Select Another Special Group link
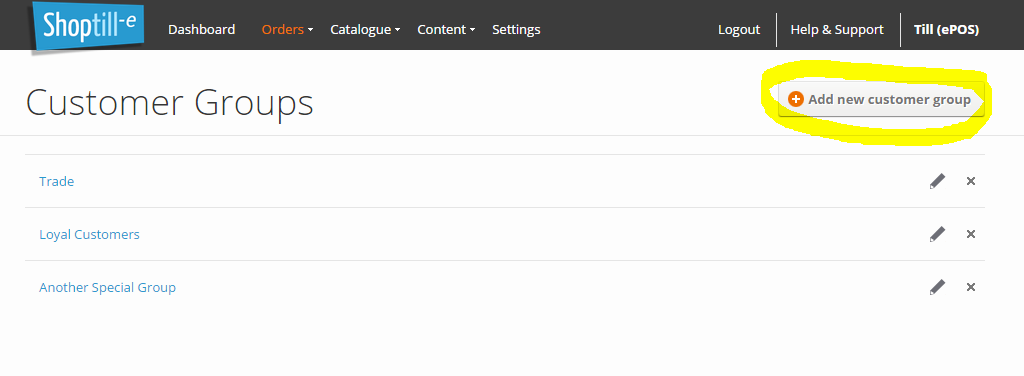The image size is (1024, 376). (x=107, y=287)
